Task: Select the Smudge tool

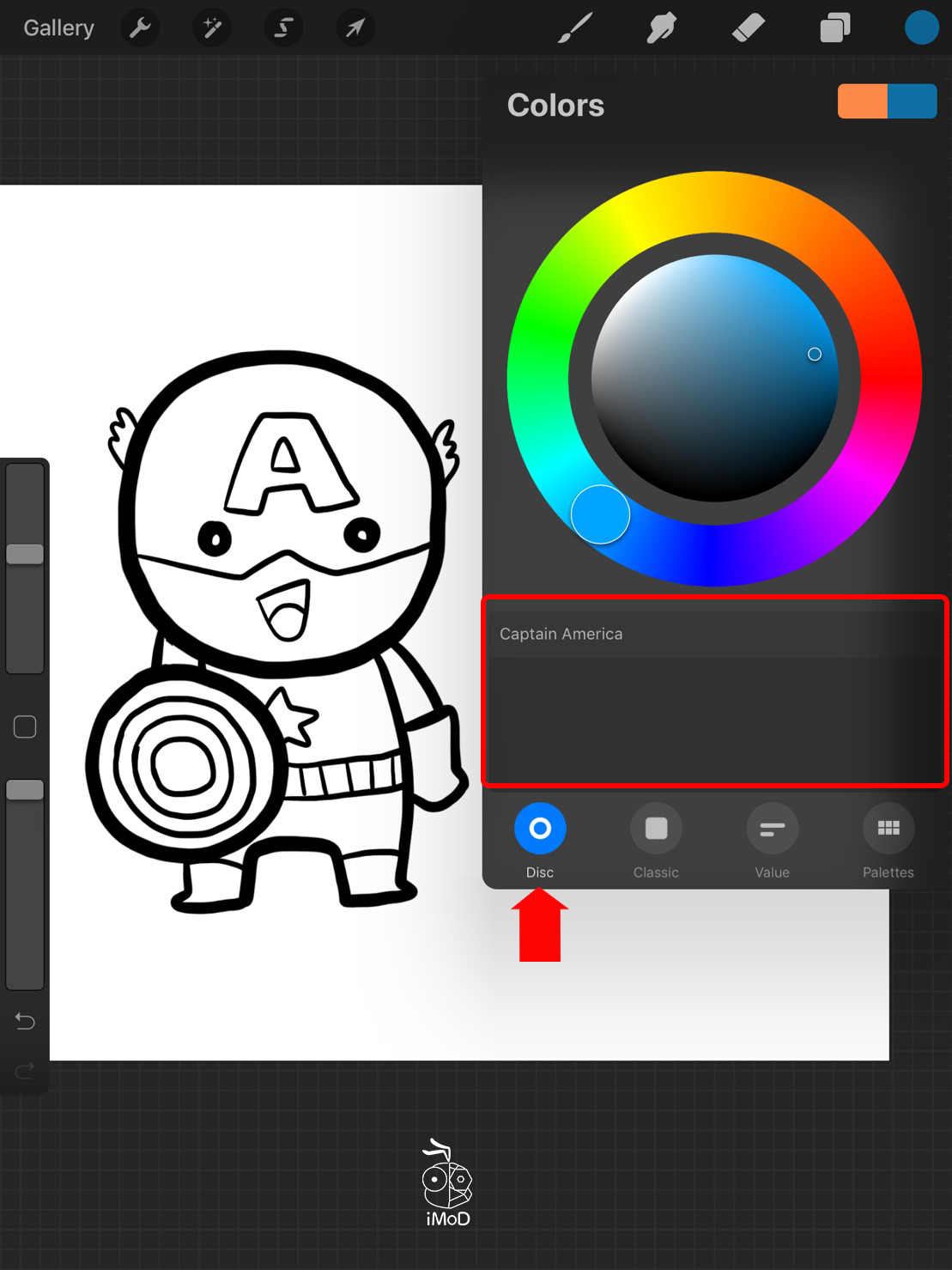Action: pos(662,28)
